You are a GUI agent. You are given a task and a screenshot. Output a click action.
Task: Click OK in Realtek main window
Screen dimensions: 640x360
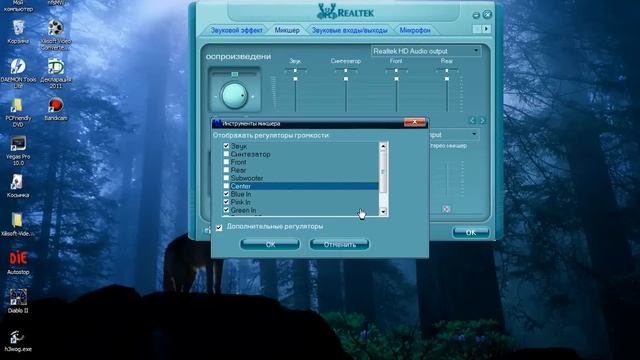(x=471, y=232)
